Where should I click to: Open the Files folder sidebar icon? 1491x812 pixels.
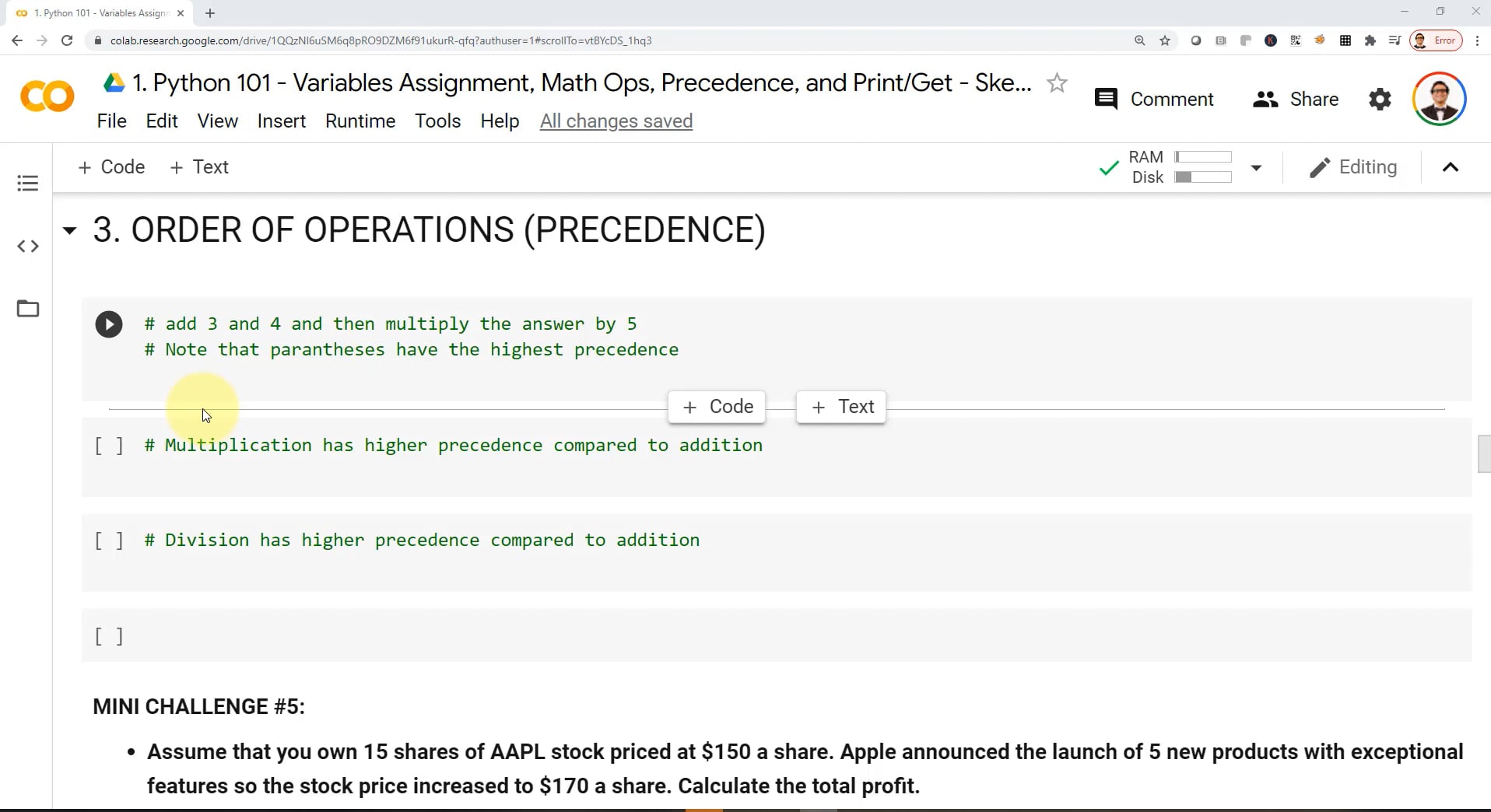point(27,309)
